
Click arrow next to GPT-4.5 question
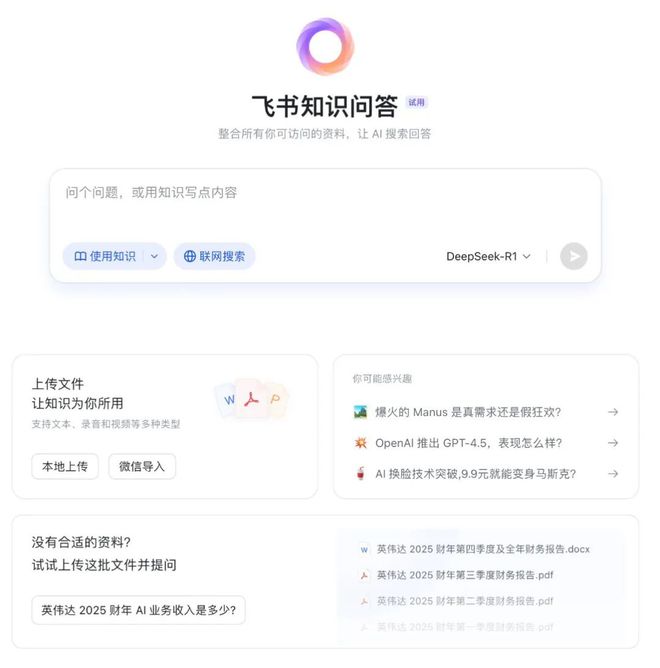point(613,443)
